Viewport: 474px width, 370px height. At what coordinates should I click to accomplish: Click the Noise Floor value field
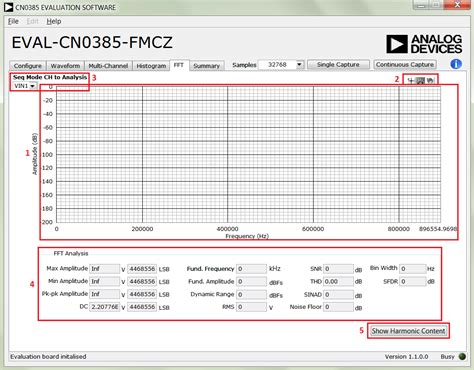point(338,307)
